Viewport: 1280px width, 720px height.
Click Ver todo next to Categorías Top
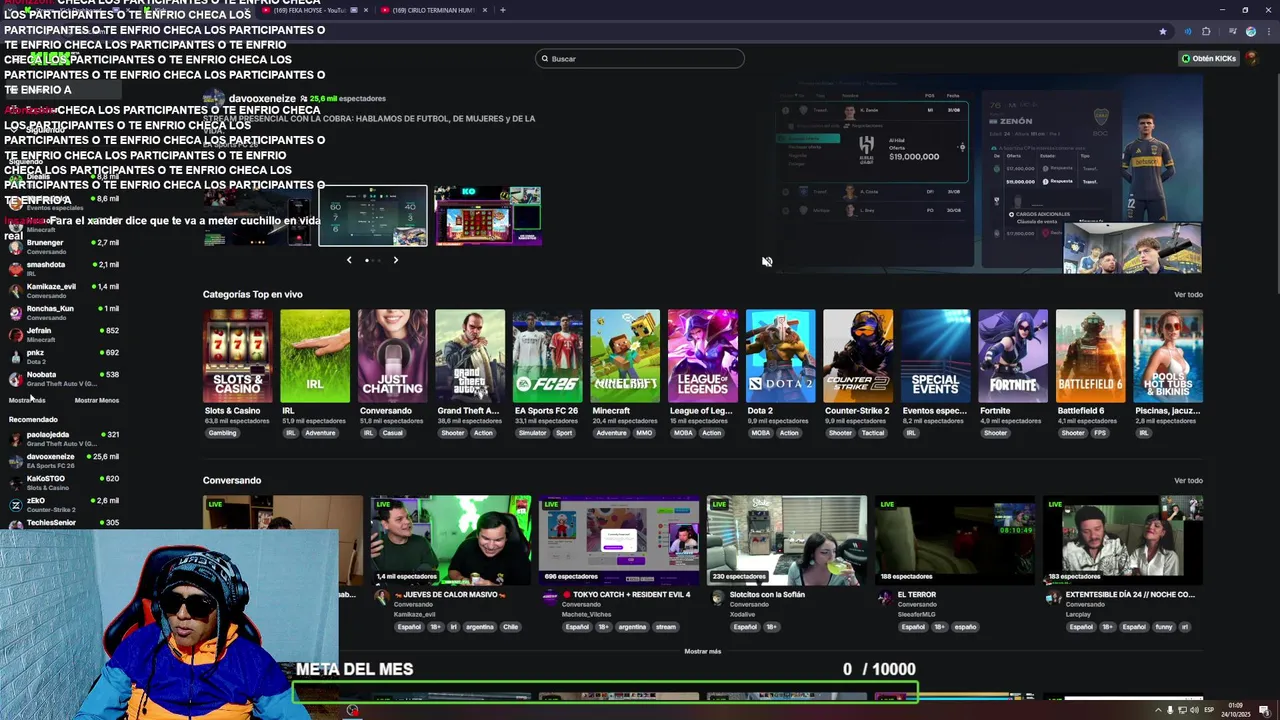[1188, 295]
